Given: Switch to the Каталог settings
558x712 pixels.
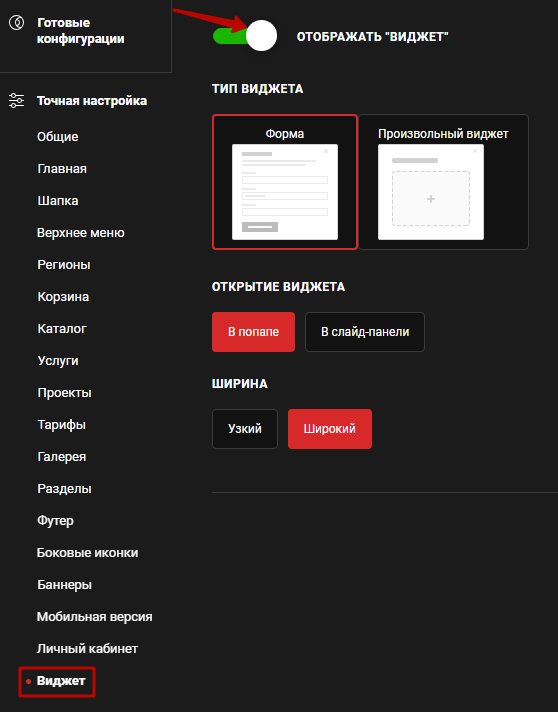Looking at the screenshot, I should point(62,329).
